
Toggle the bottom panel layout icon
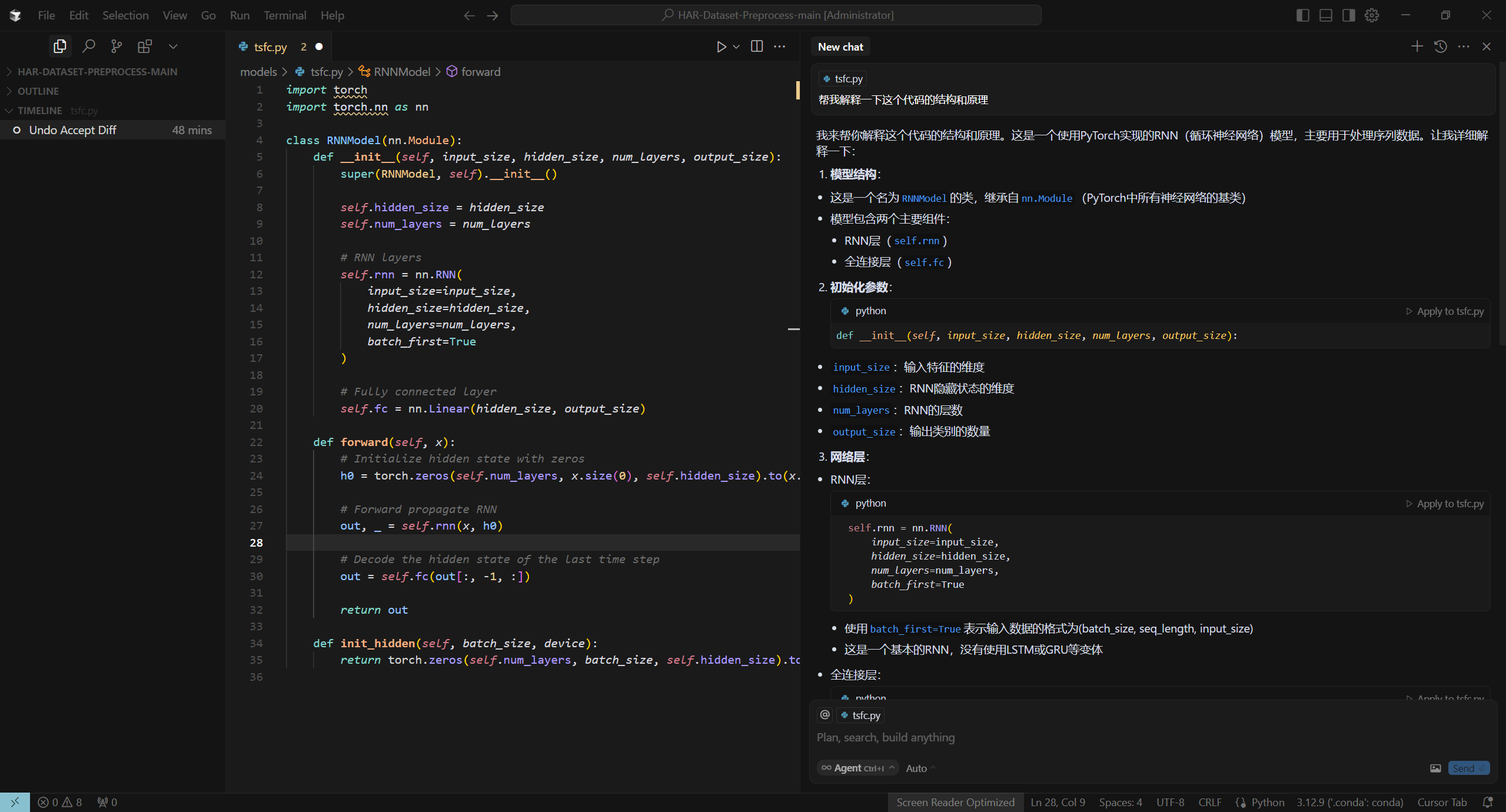[1326, 15]
